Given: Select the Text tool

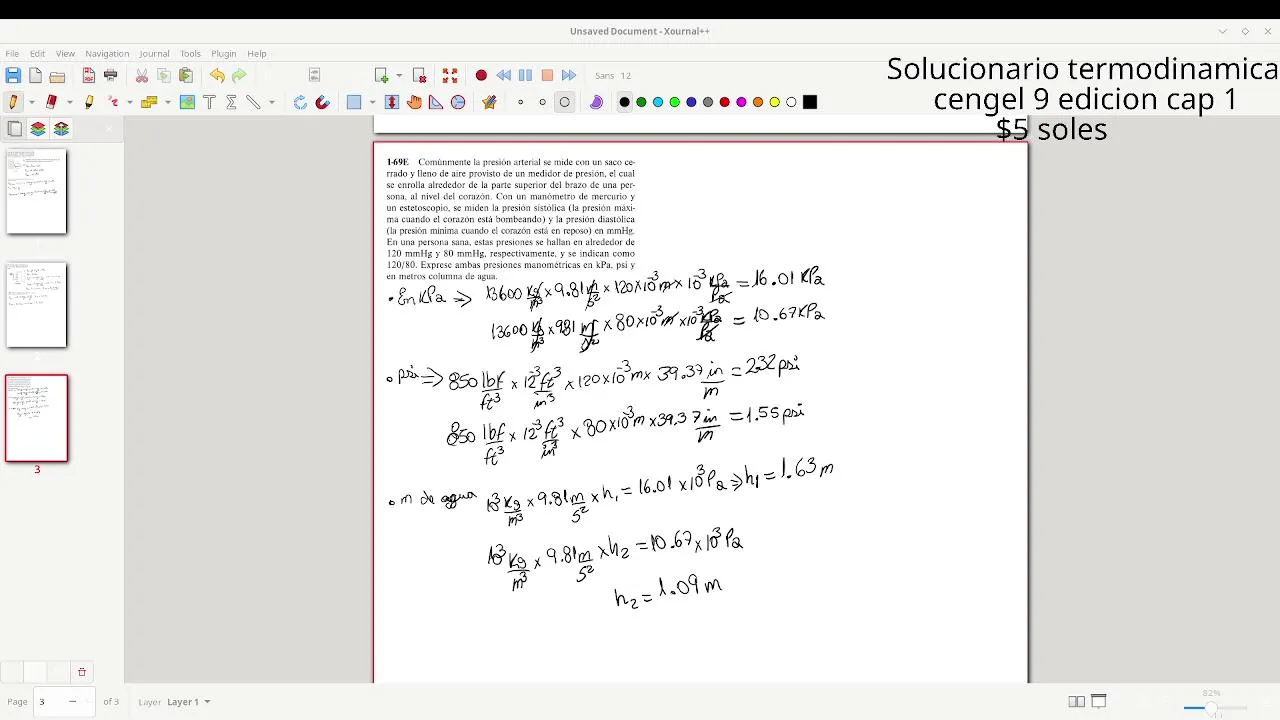Looking at the screenshot, I should [209, 102].
